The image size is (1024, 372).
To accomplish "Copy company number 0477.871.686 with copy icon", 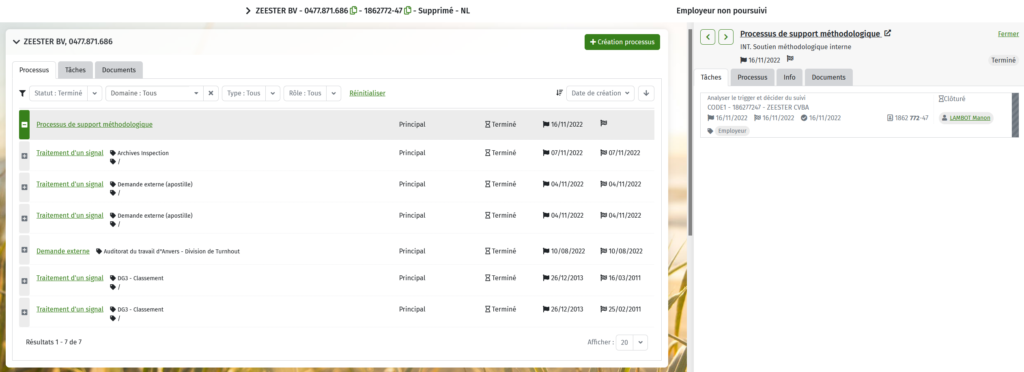I will click(x=353, y=10).
